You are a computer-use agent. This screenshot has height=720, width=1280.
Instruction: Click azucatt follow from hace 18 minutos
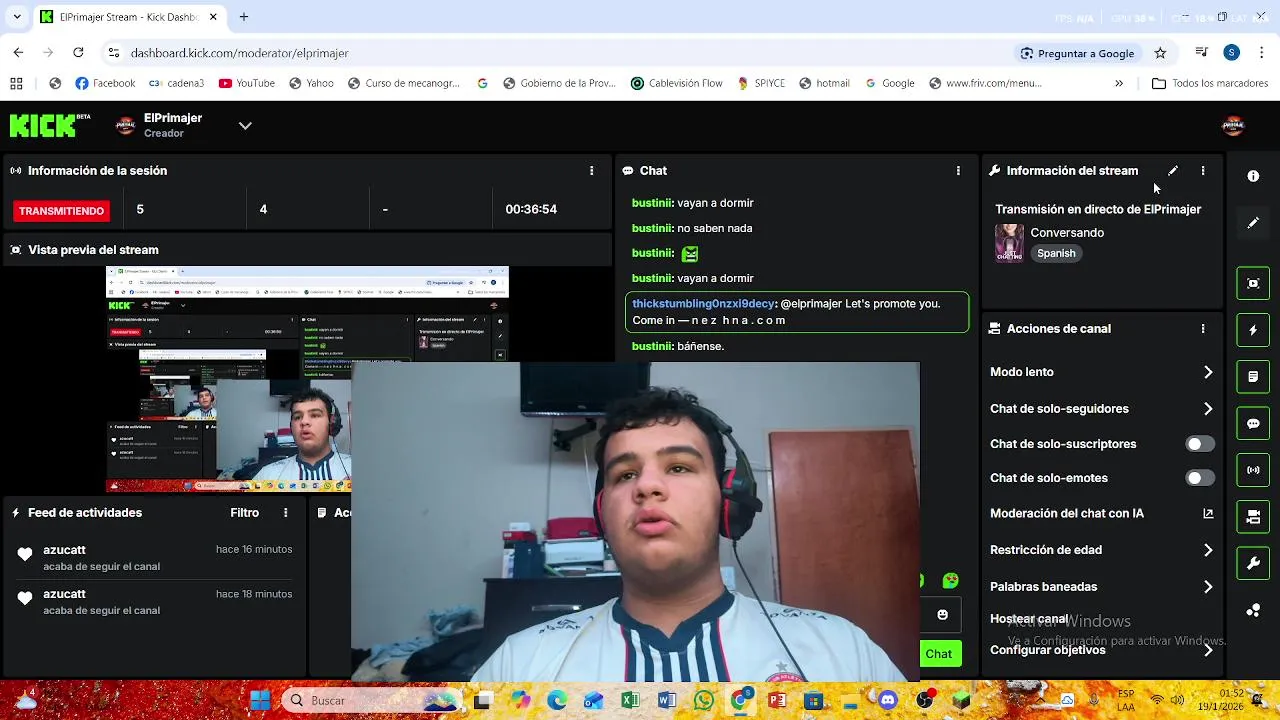coord(155,601)
